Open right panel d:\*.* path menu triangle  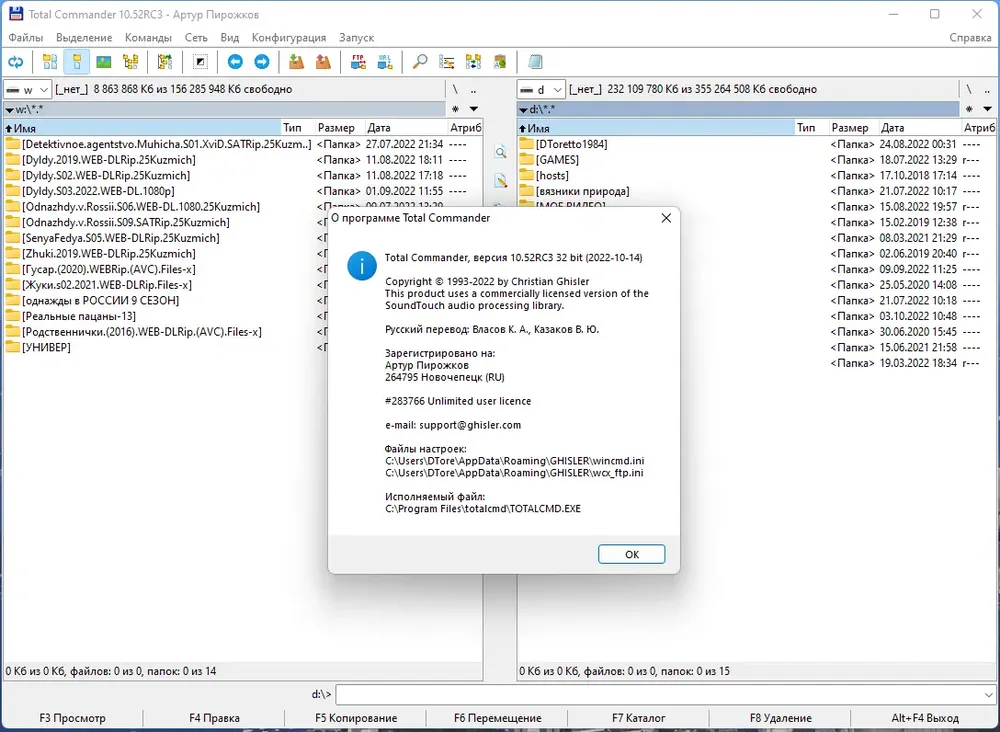pyautogui.click(x=524, y=110)
